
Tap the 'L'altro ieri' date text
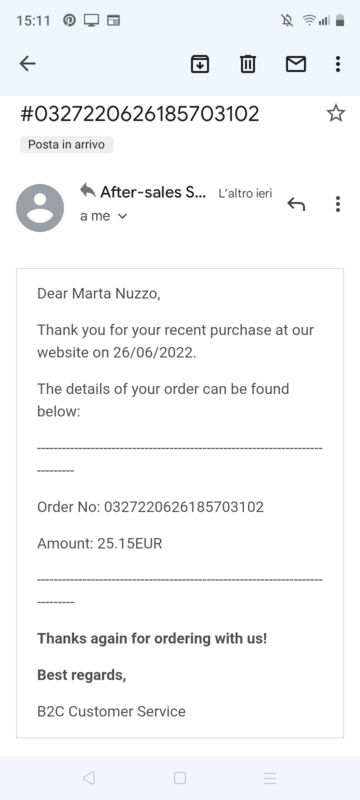[245, 194]
